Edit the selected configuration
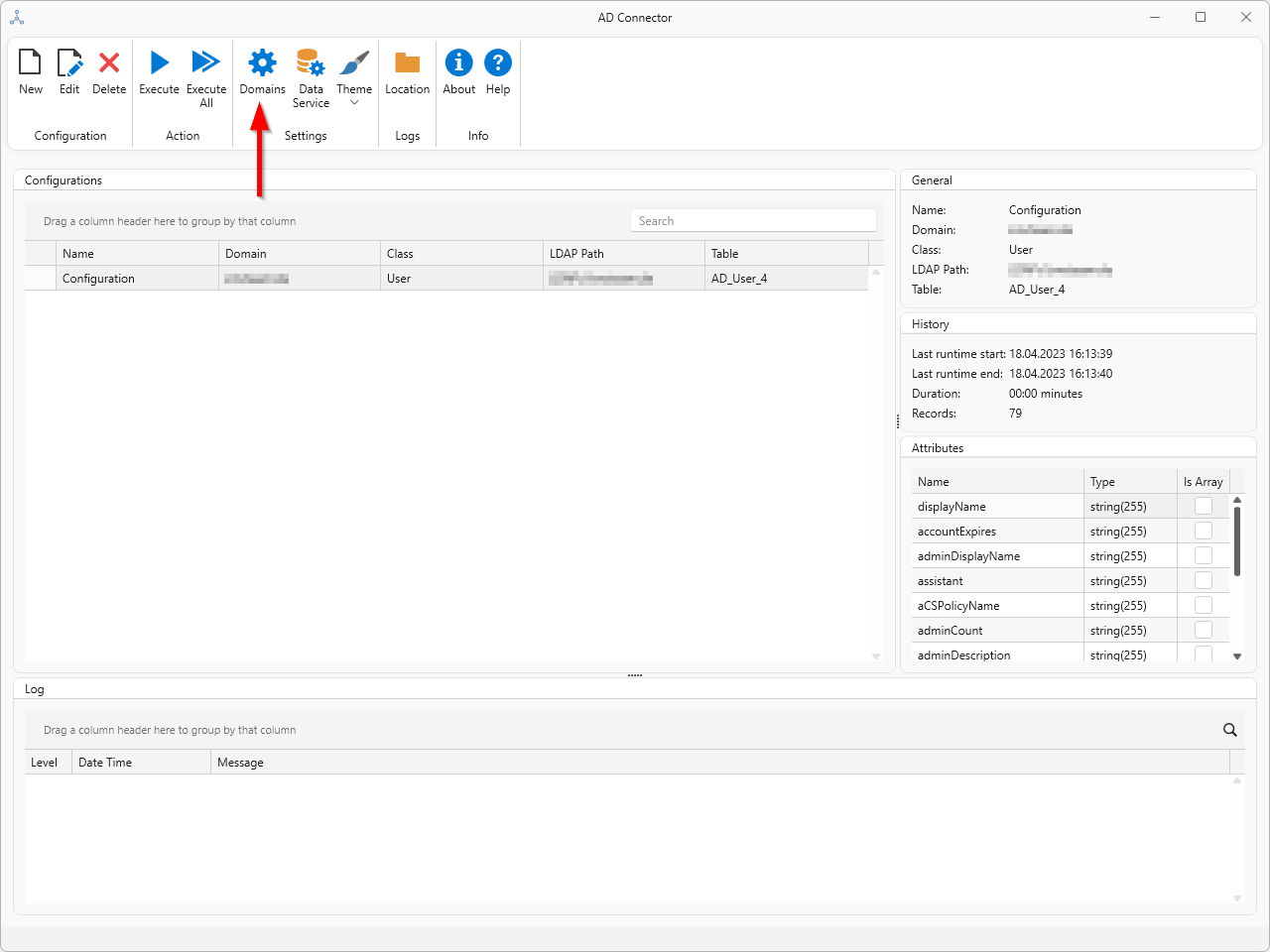The image size is (1270, 952). point(69,72)
